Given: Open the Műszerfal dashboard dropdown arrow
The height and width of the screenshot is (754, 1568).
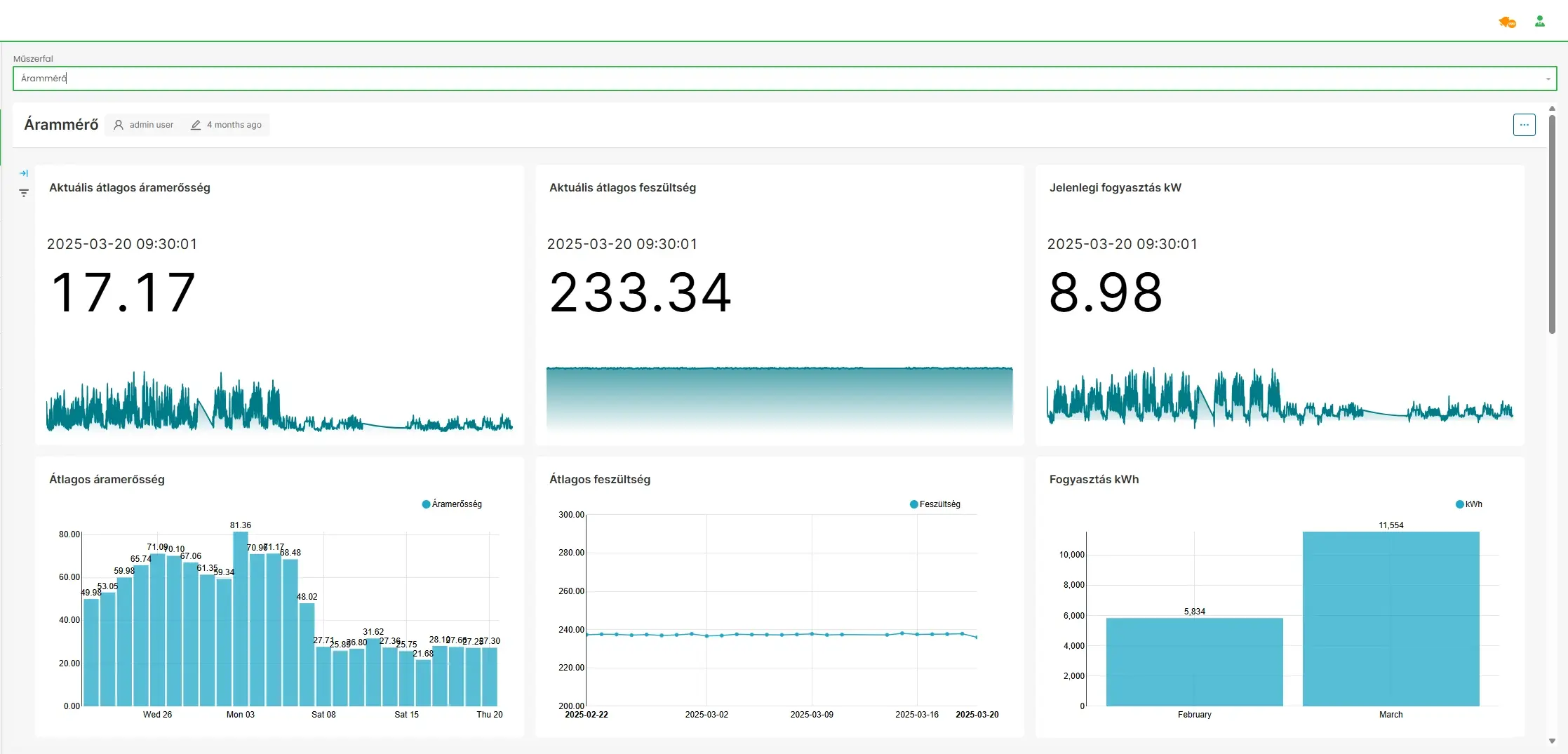Looking at the screenshot, I should point(1548,79).
